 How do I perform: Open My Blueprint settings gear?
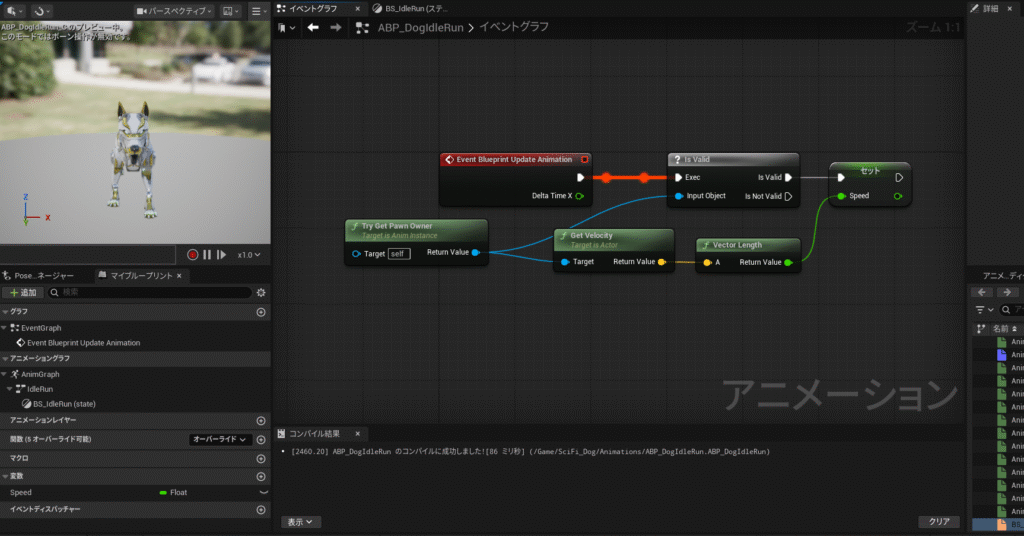pos(261,292)
